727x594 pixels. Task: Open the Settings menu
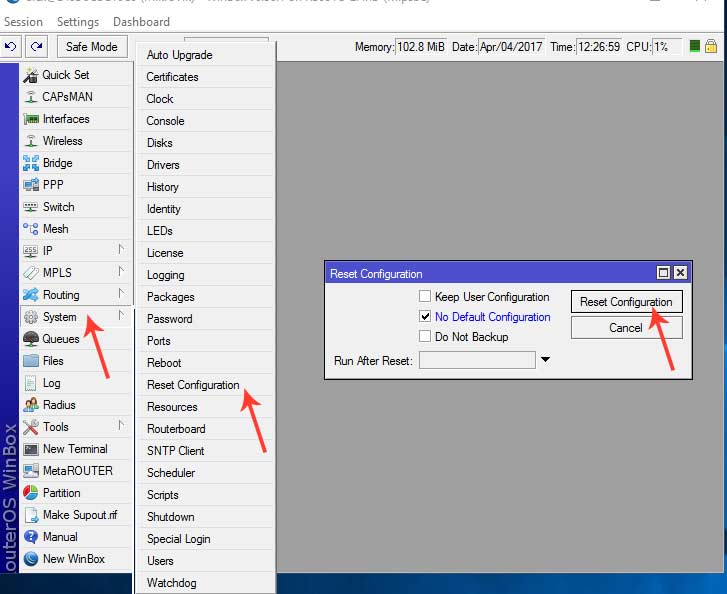78,22
